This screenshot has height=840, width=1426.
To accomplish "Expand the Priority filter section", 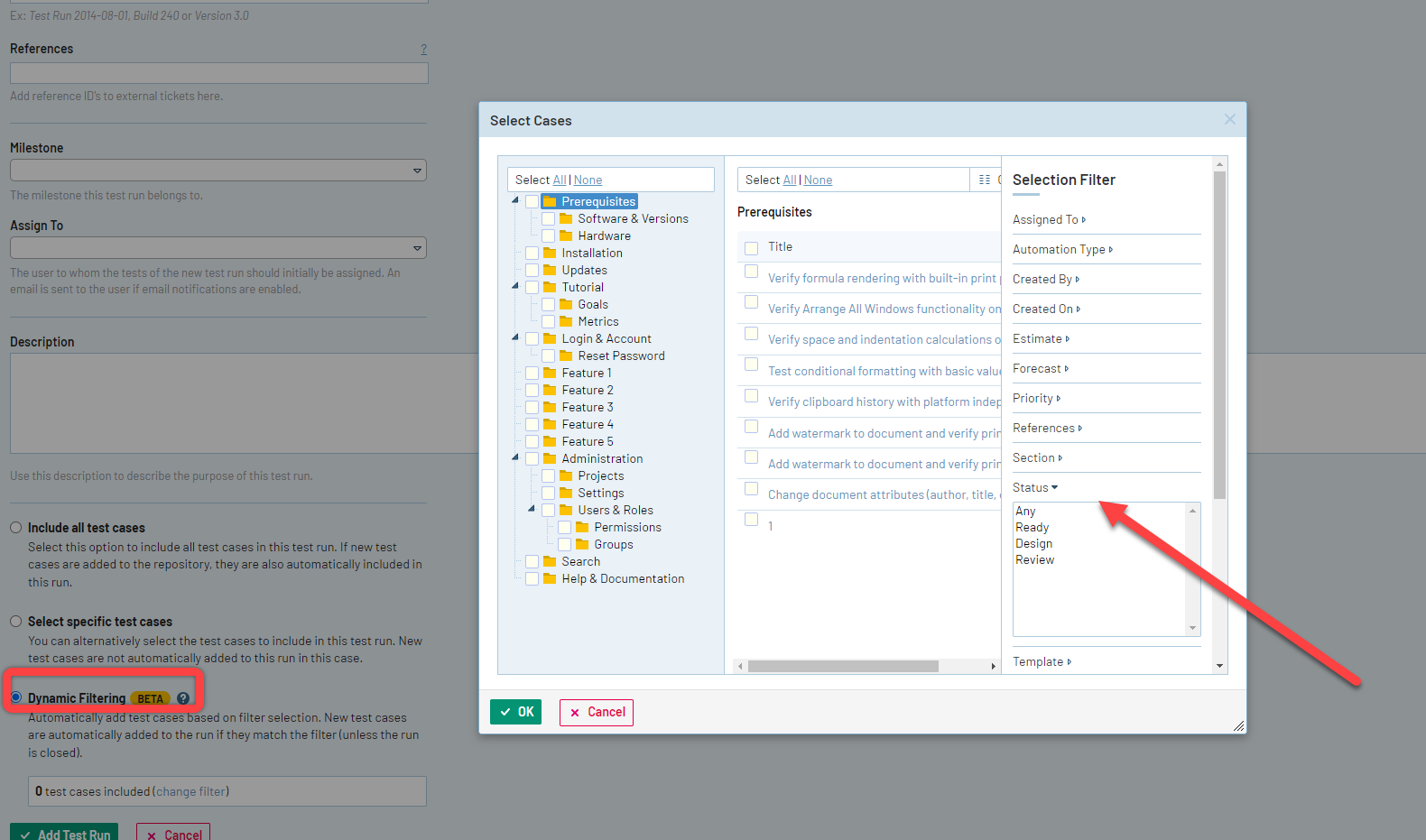I will (x=1036, y=399).
